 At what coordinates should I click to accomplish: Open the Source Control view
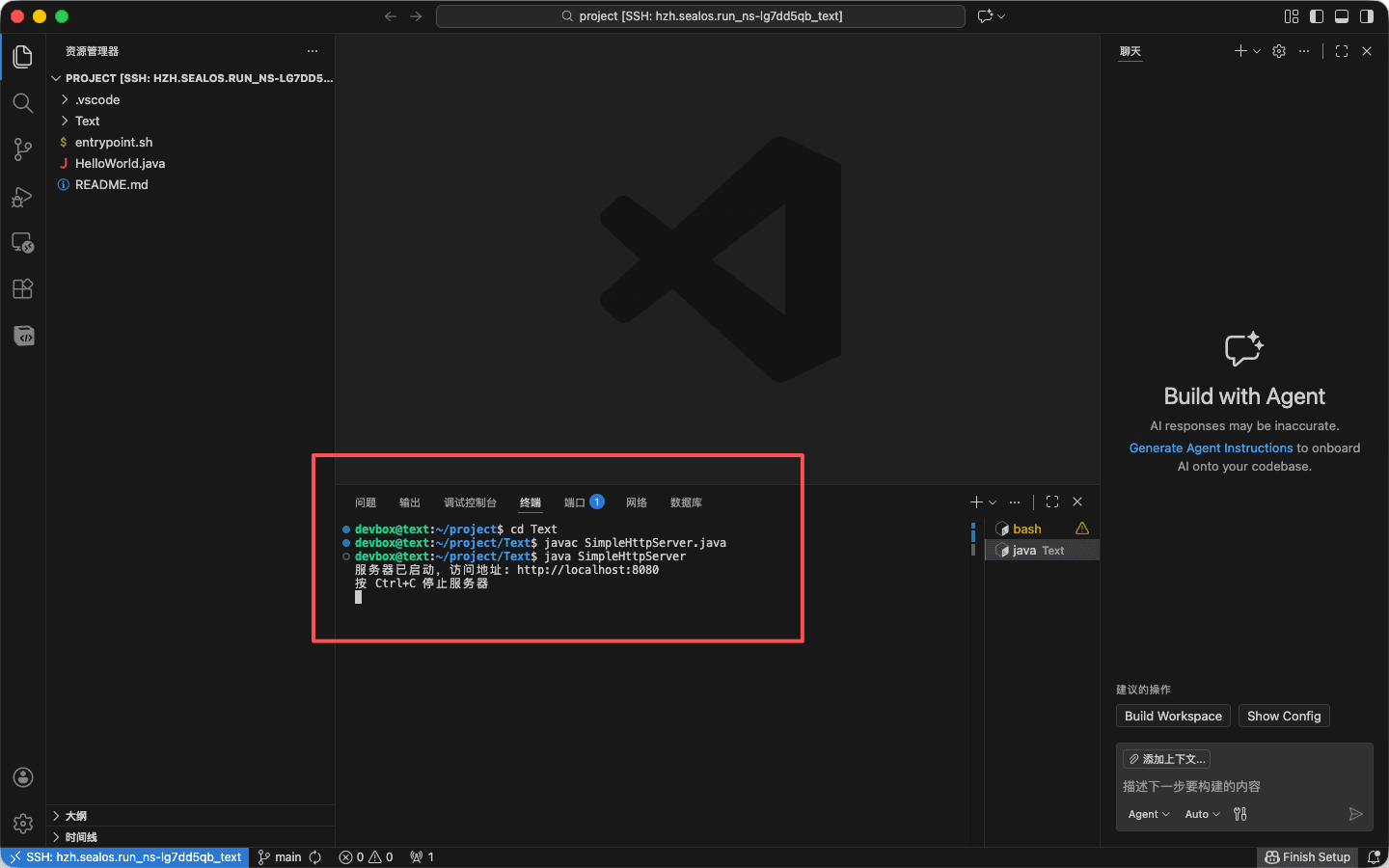click(23, 149)
